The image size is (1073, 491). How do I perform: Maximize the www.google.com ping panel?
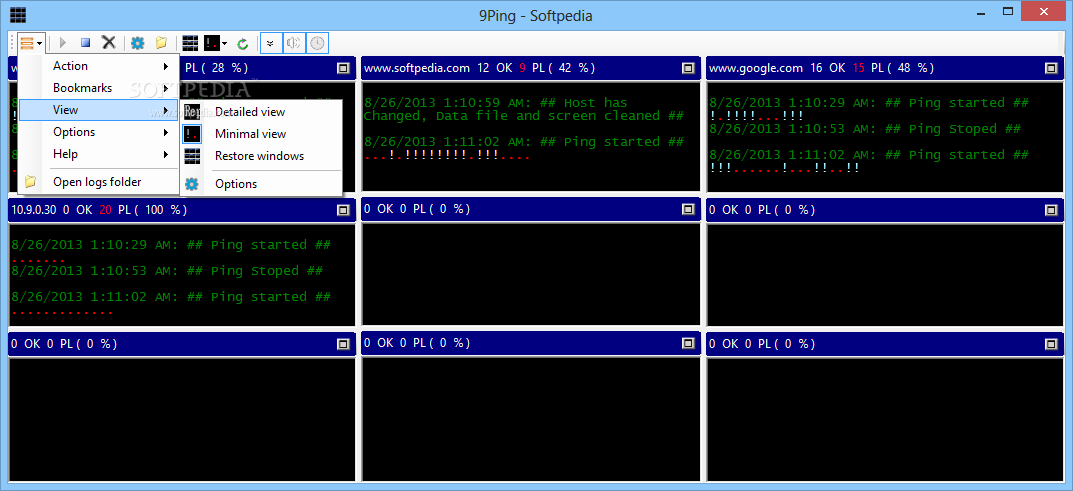pos(1051,68)
